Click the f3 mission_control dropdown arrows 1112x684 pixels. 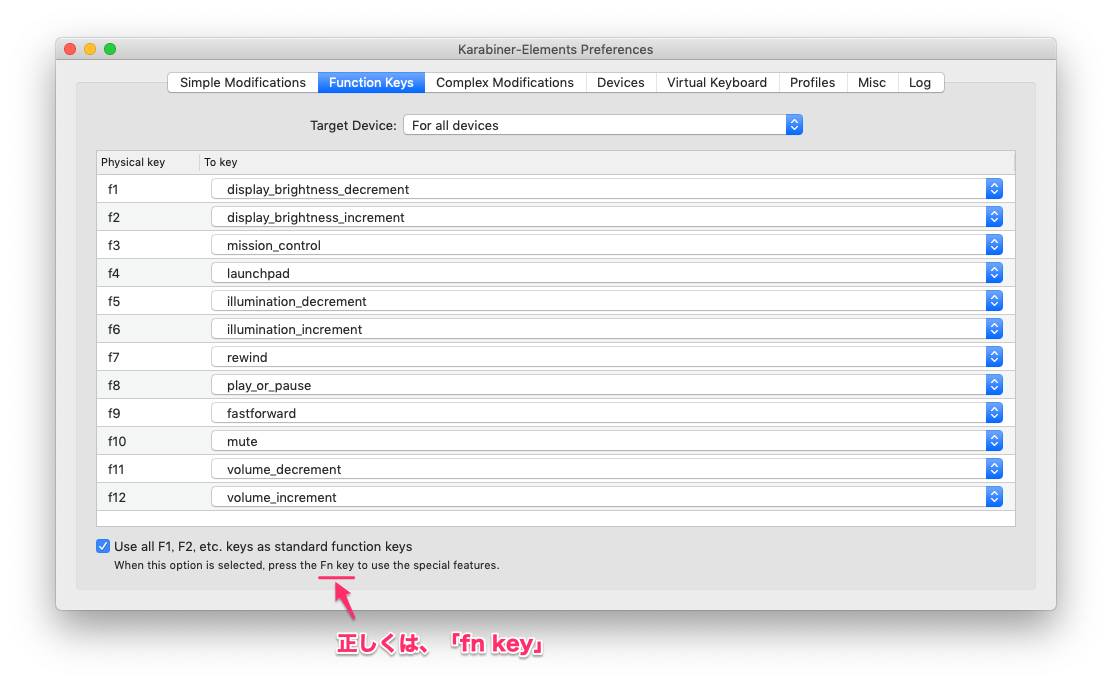(x=994, y=244)
